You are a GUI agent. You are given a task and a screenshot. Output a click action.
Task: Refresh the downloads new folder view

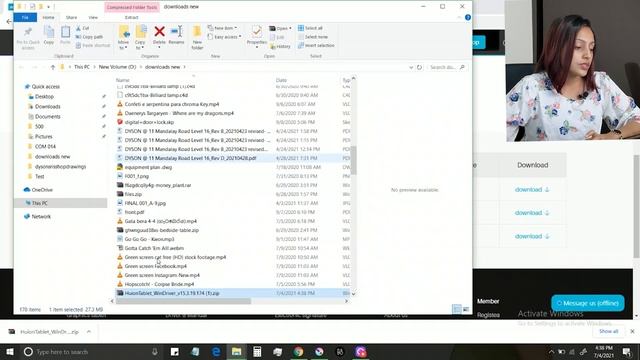419,67
